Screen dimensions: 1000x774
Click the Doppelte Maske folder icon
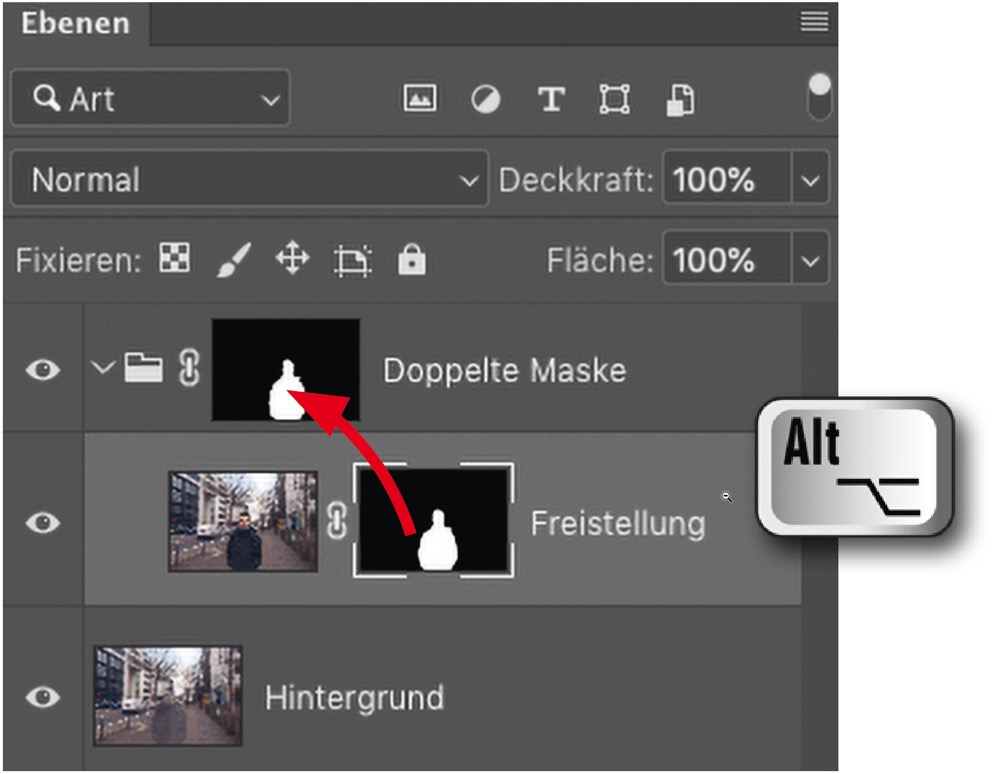click(x=143, y=367)
